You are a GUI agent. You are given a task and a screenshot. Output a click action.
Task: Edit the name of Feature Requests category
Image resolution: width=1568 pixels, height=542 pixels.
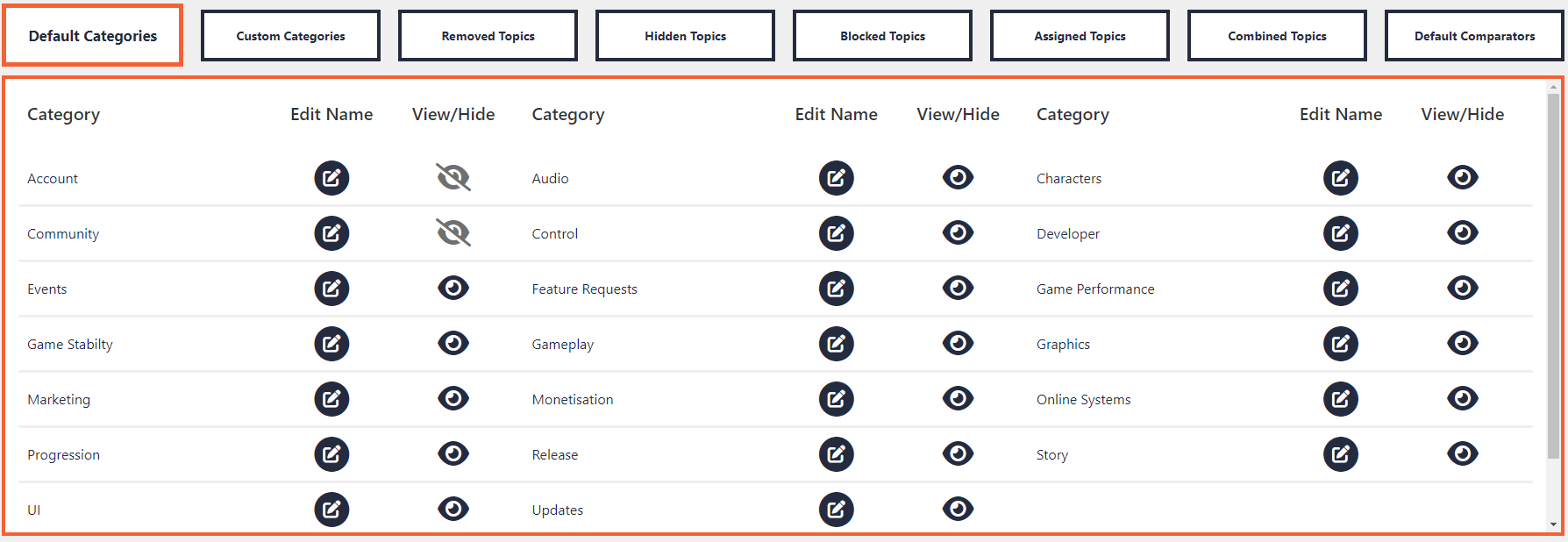click(837, 289)
